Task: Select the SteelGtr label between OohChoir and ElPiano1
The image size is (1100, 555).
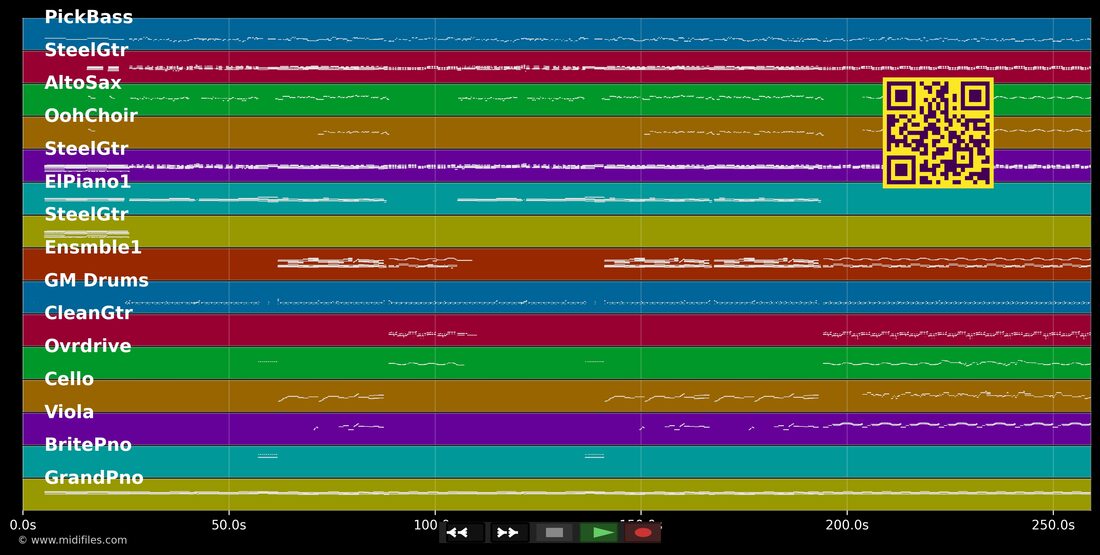Action: [86, 149]
